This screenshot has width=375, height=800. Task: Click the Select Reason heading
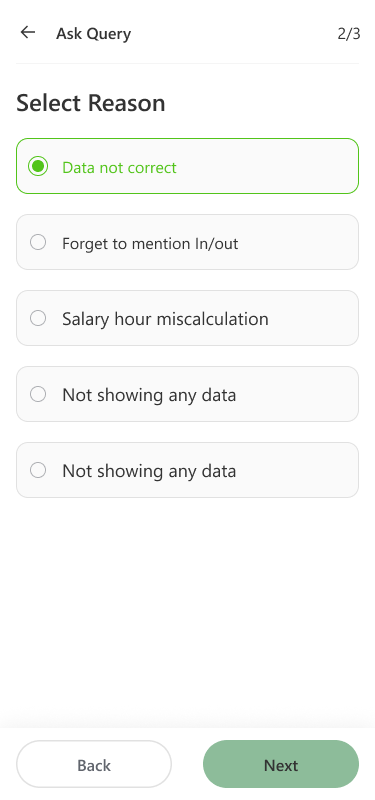91,103
